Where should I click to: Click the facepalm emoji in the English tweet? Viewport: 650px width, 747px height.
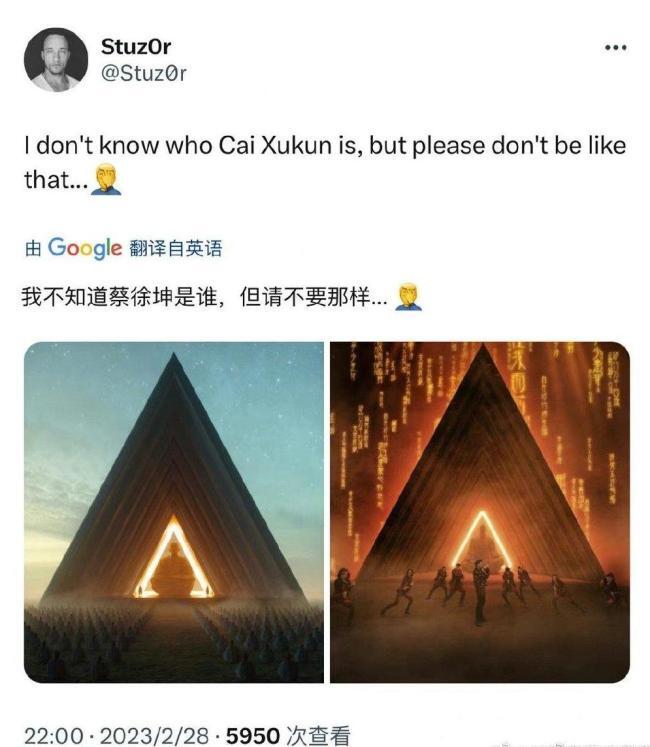[106, 179]
